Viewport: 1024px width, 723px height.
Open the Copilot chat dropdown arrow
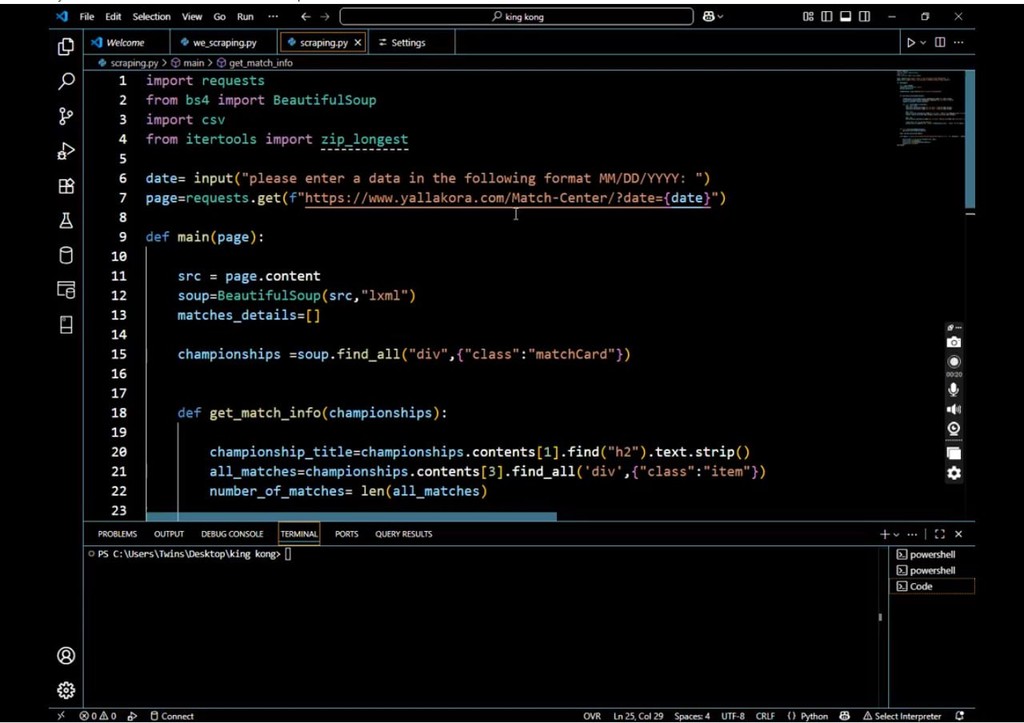720,17
